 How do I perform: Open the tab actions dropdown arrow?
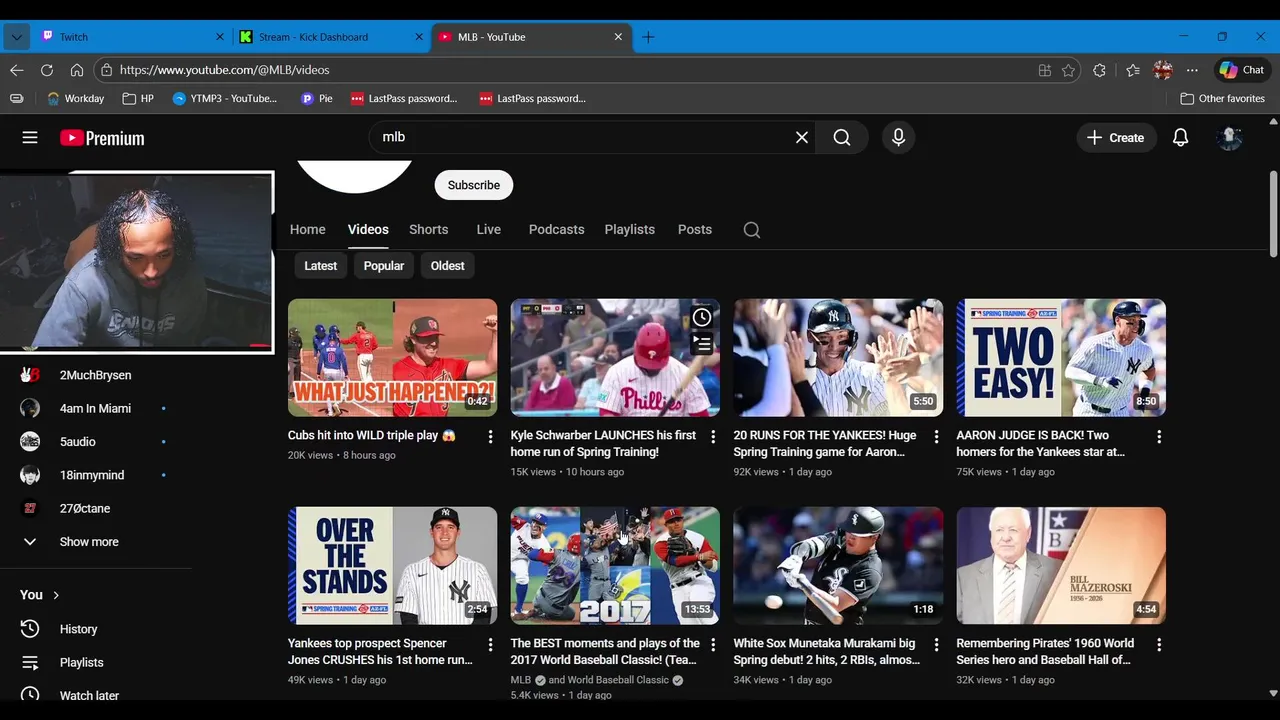click(16, 37)
